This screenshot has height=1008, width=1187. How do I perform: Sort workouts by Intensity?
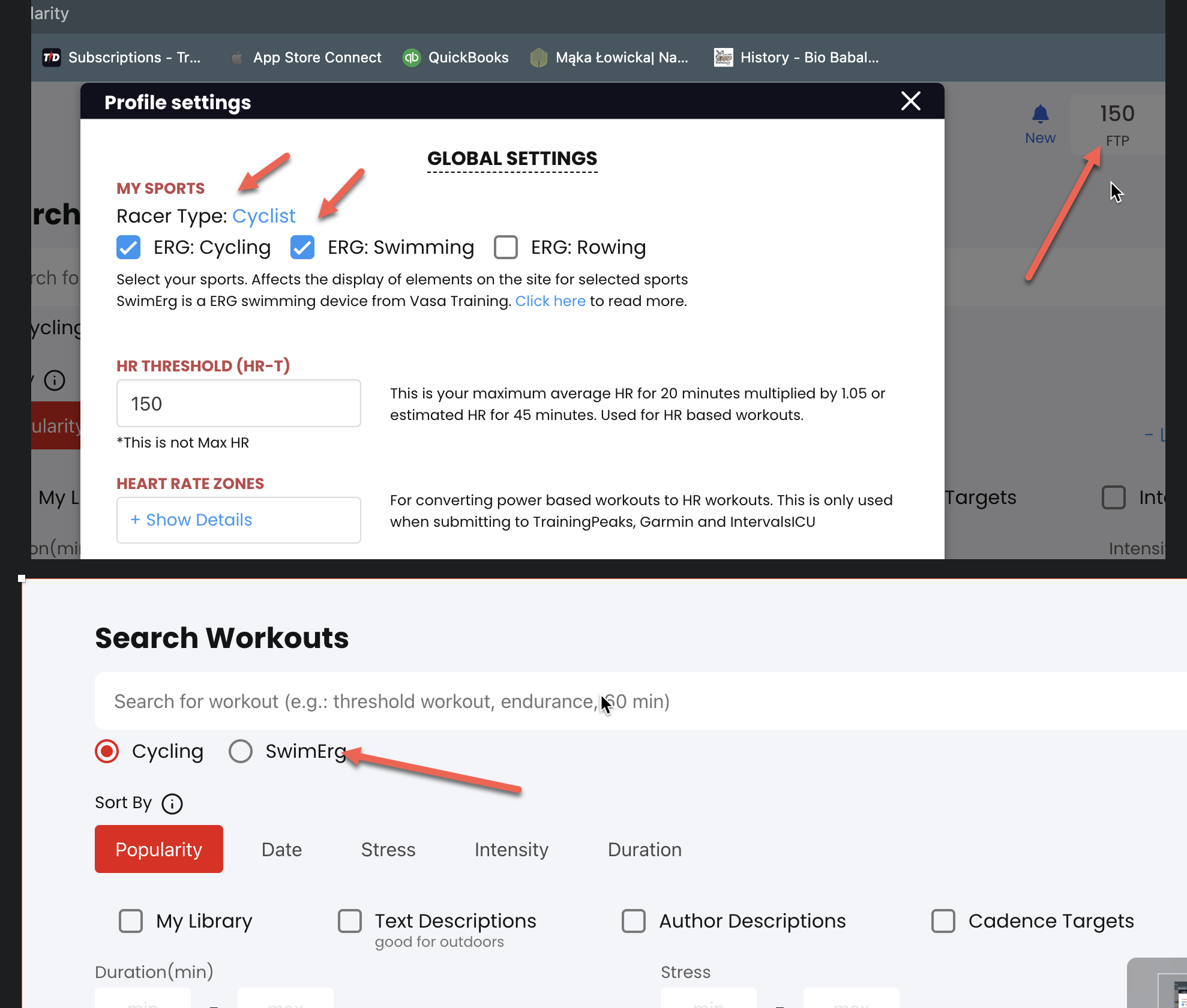511,850
